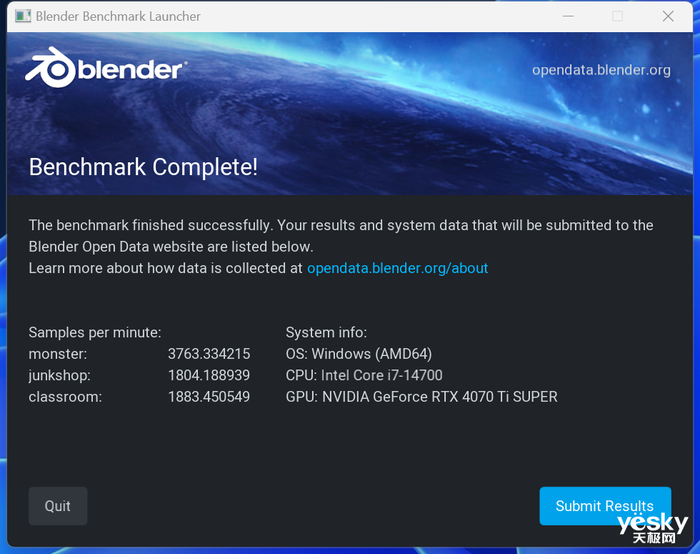Click the Submit Results button
700x554 pixels.
[605, 506]
